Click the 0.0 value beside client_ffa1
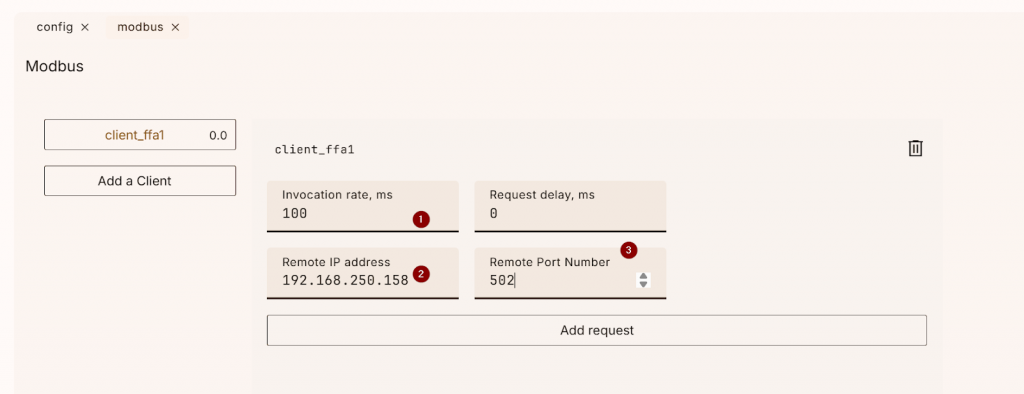 click(218, 136)
